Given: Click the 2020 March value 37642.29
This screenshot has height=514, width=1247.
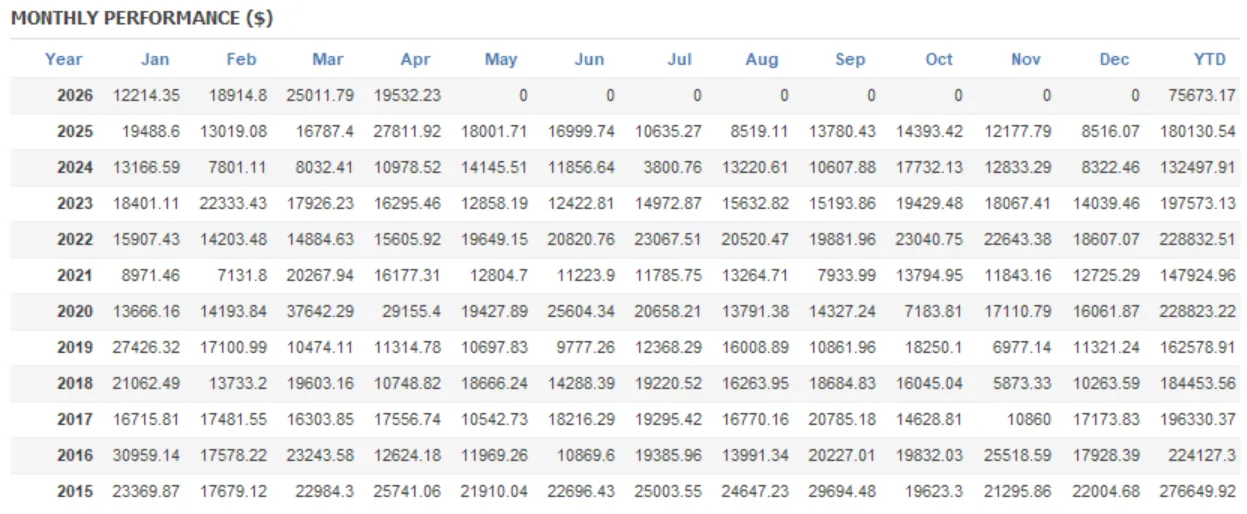Looking at the screenshot, I should [321, 312].
